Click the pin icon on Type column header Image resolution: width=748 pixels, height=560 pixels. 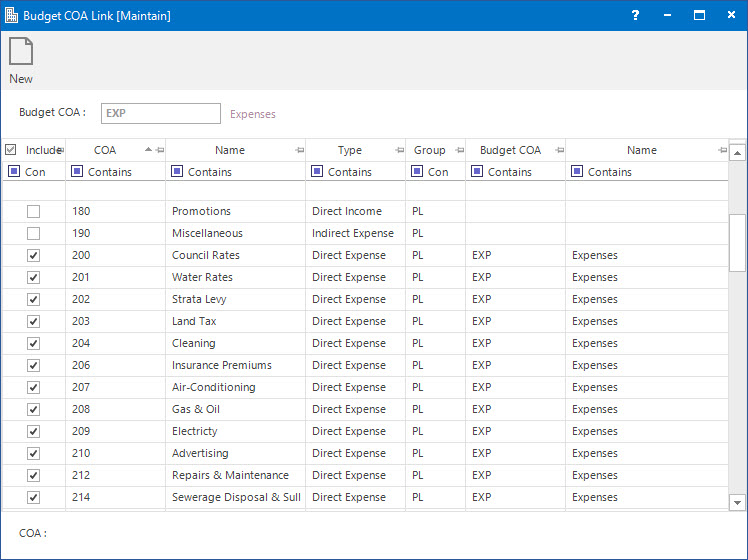pos(399,150)
